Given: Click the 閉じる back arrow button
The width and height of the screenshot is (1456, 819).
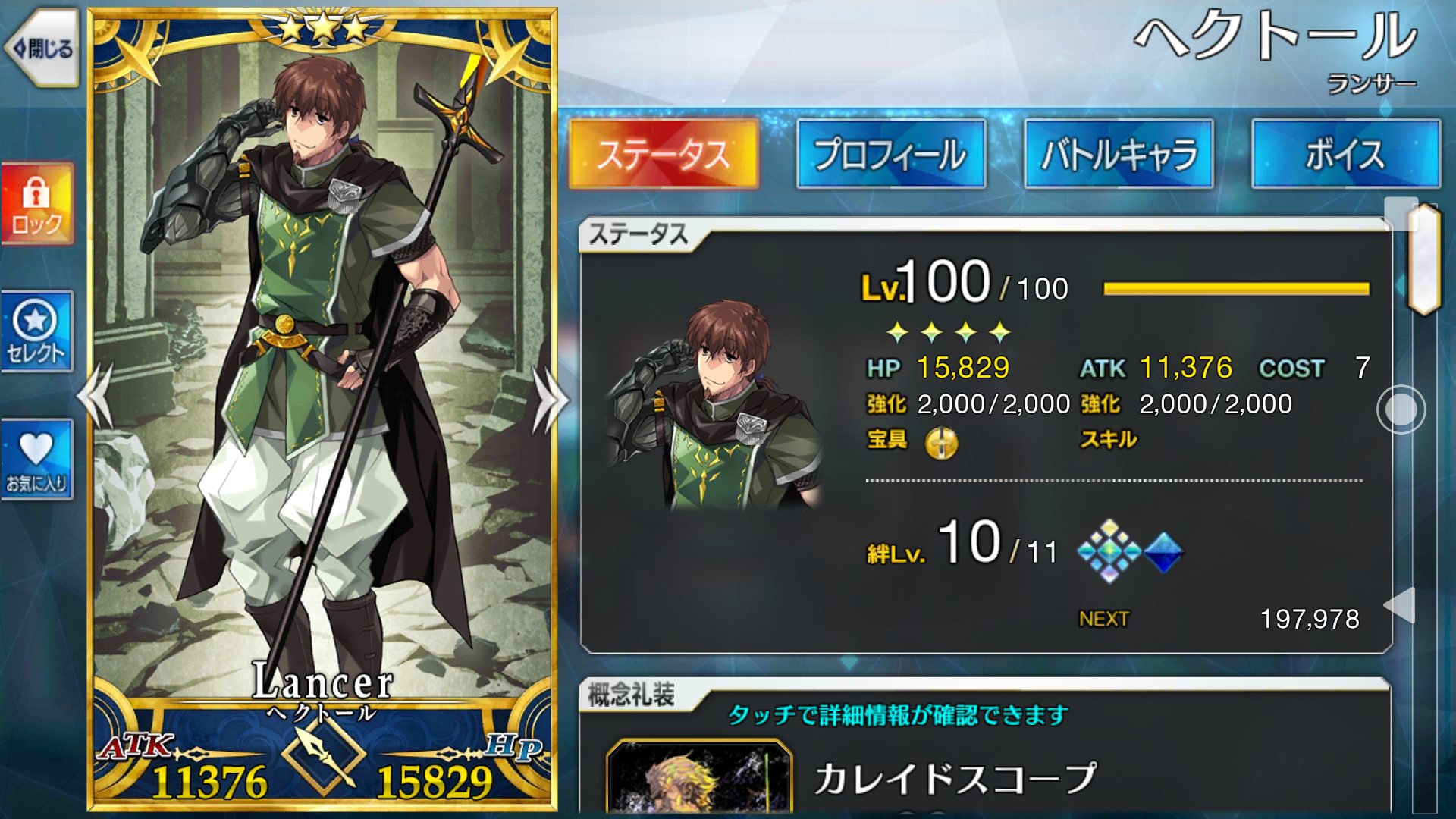Looking at the screenshot, I should (42, 49).
